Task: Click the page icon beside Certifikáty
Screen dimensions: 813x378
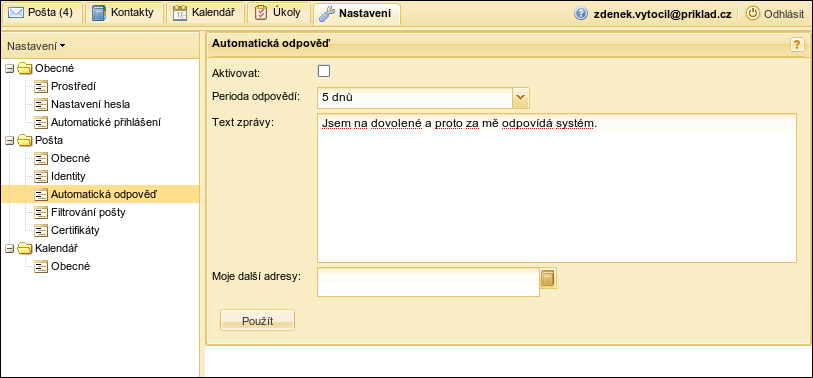Action: [x=40, y=230]
